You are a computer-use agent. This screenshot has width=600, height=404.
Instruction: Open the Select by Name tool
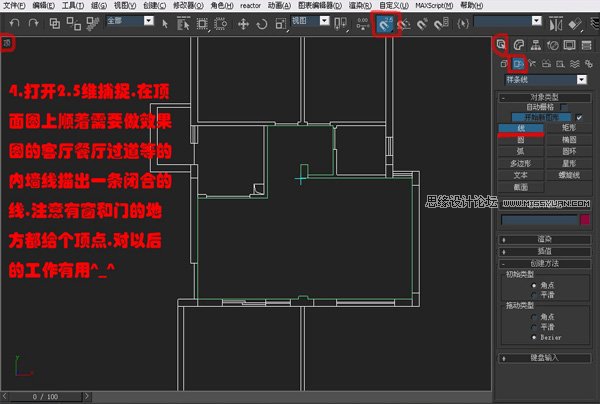pyautogui.click(x=183, y=24)
